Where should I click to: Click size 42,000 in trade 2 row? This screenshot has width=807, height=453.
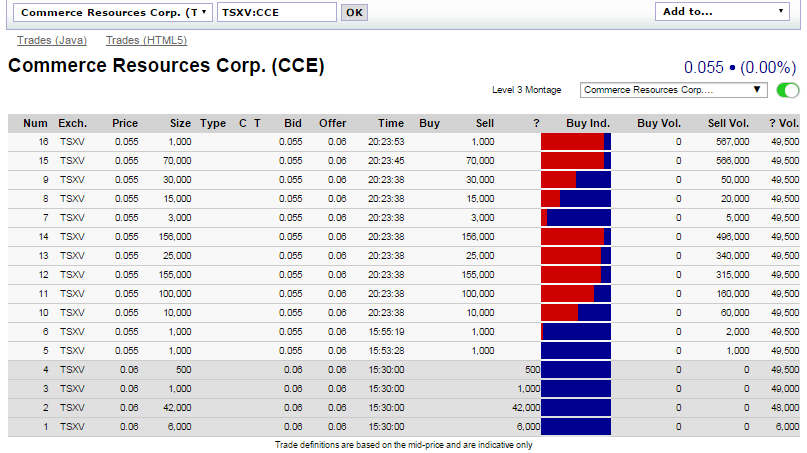[x=177, y=408]
